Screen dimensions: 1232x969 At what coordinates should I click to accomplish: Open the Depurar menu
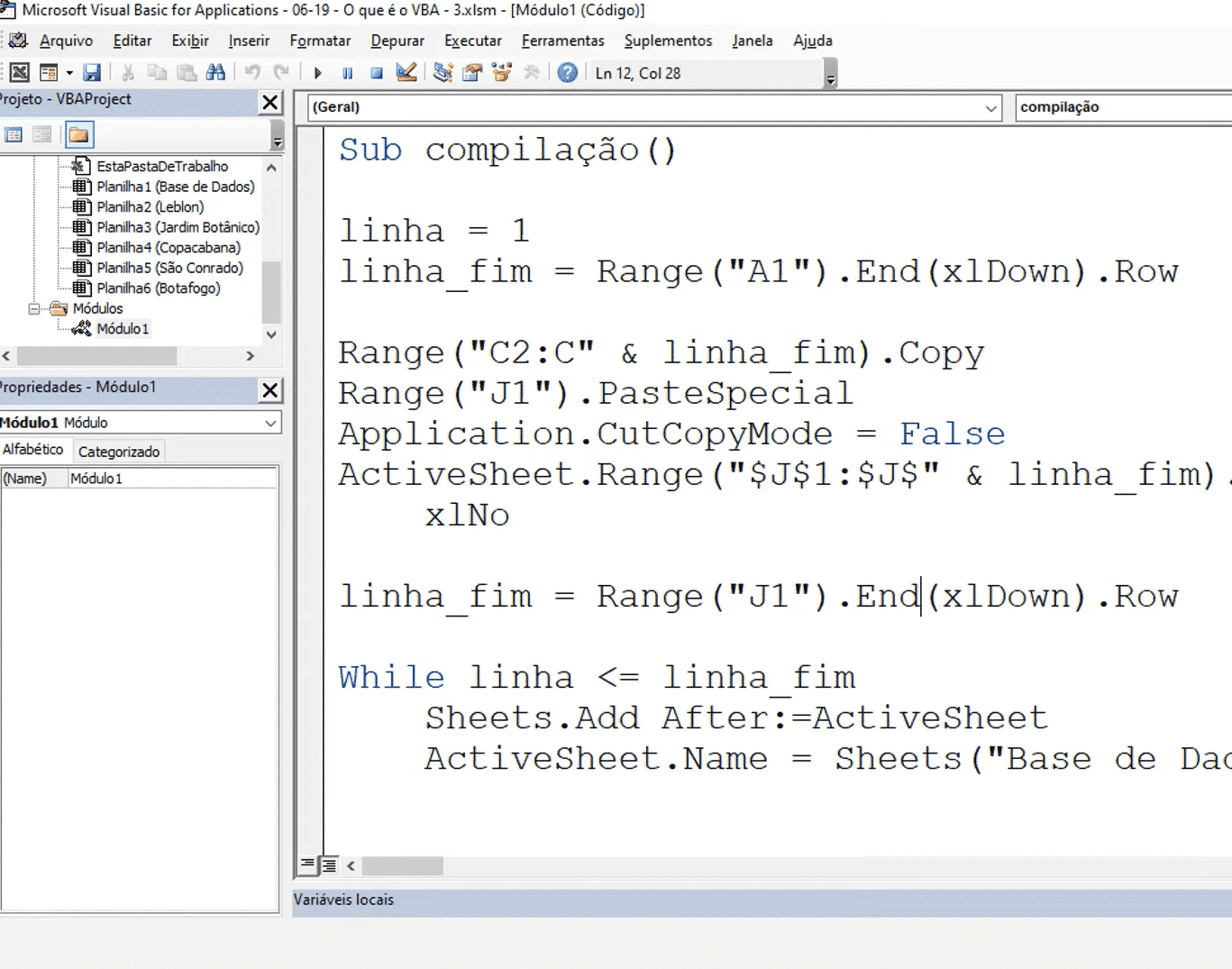point(397,41)
